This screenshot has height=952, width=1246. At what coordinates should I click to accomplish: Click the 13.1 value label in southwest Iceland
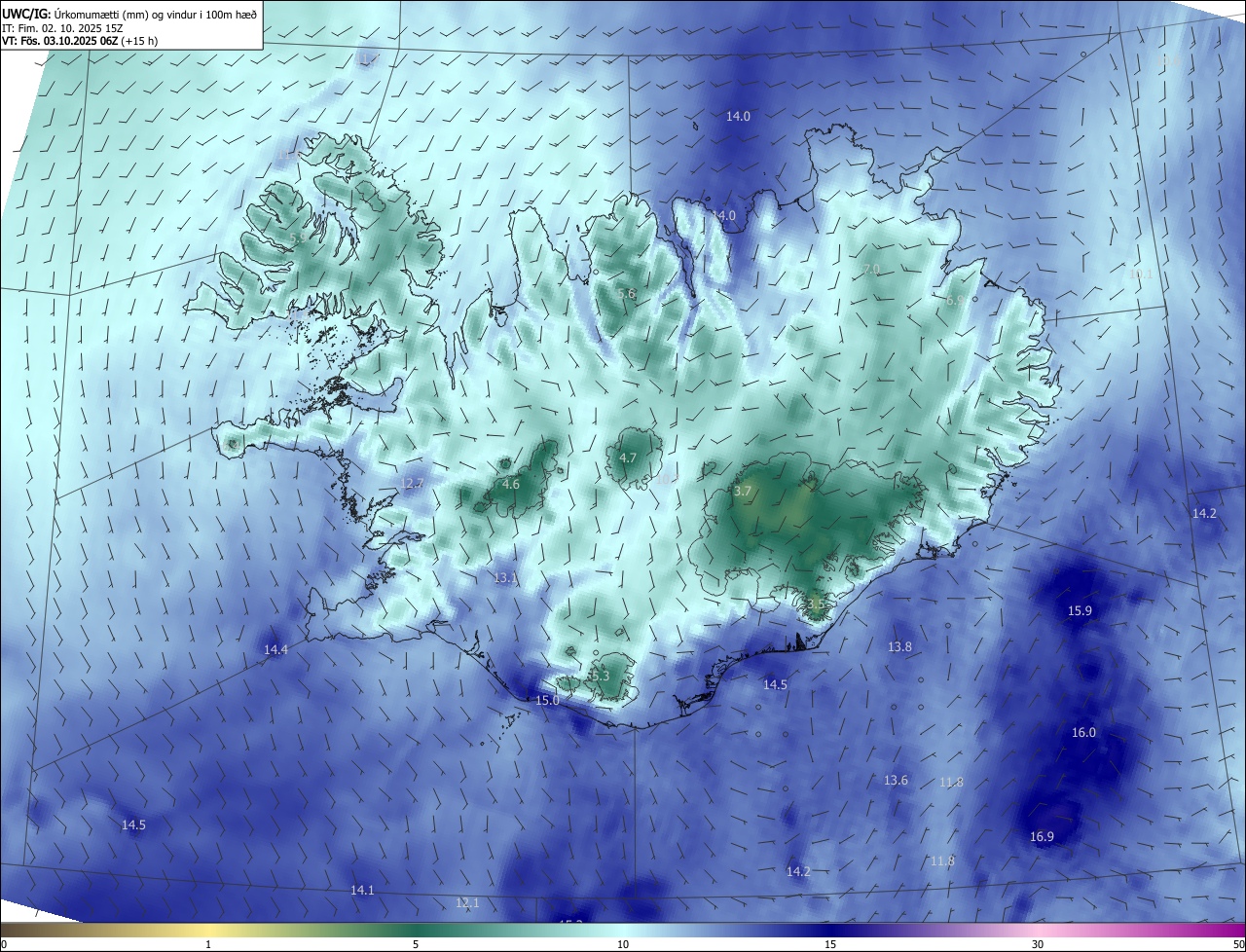pyautogui.click(x=504, y=578)
